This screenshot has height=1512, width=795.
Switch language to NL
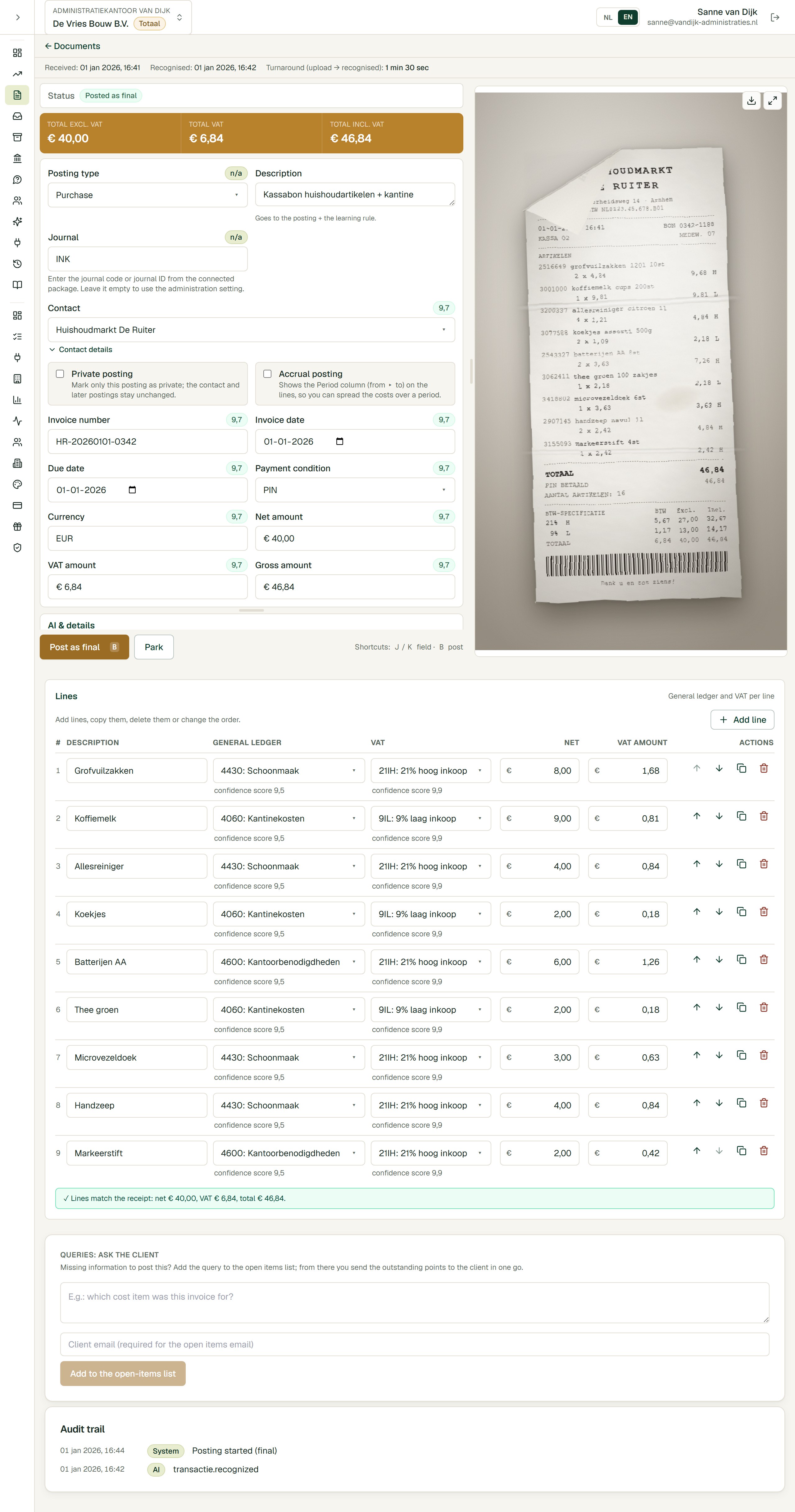click(x=608, y=17)
